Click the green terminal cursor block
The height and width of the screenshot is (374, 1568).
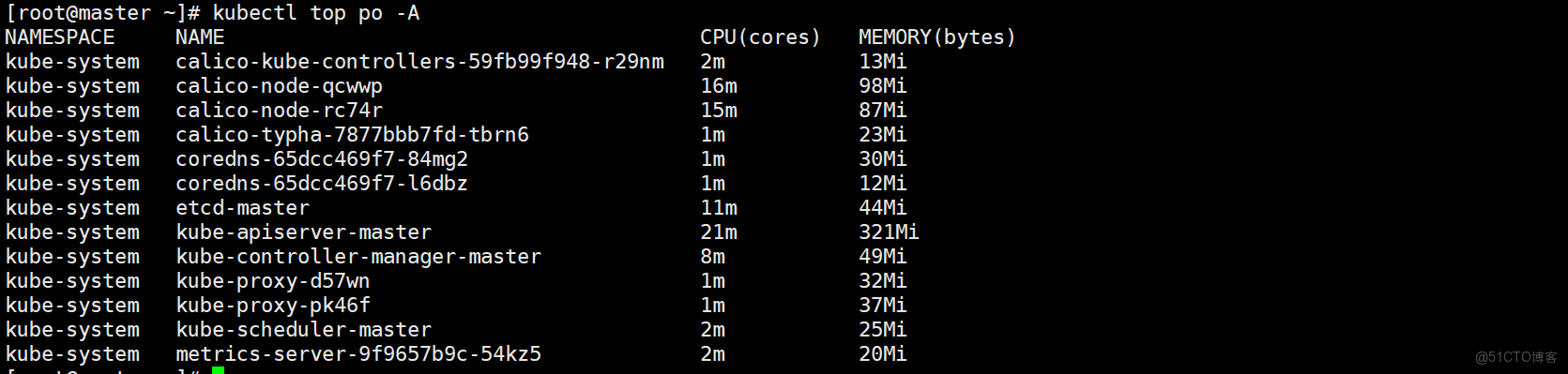pyautogui.click(x=219, y=370)
